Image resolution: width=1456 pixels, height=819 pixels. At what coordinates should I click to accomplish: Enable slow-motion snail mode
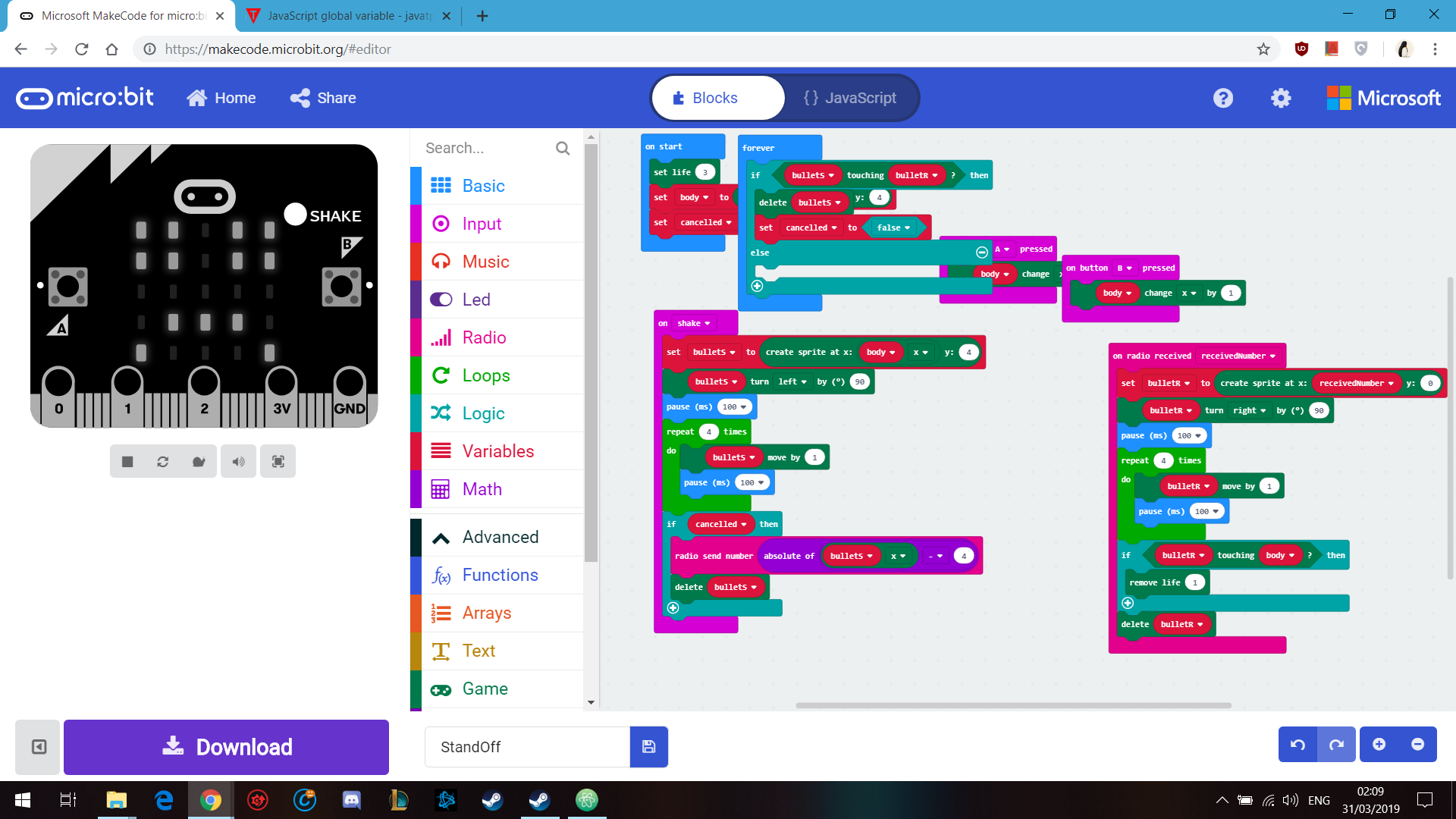(199, 462)
